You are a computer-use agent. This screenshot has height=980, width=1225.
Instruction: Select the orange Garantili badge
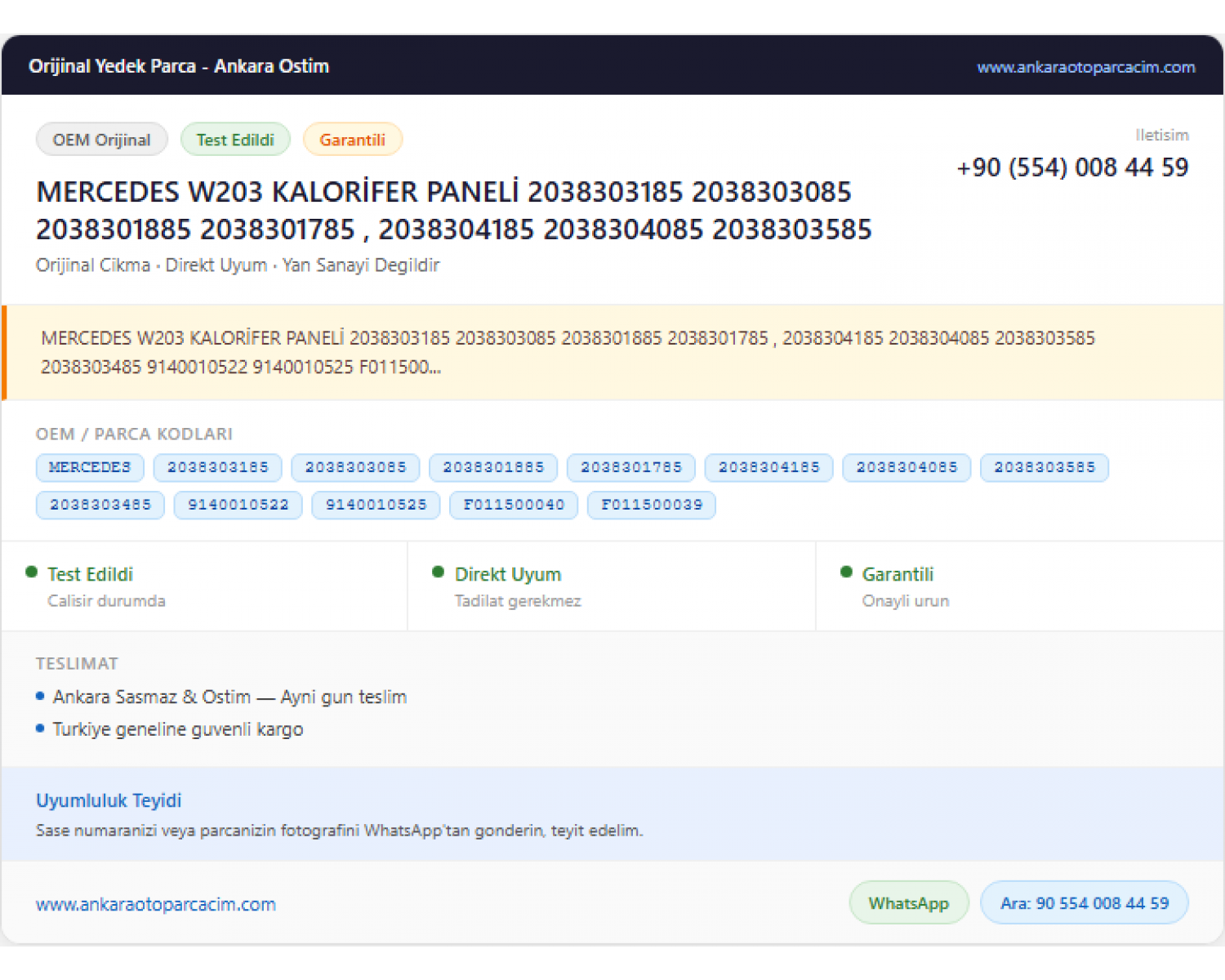click(x=352, y=139)
